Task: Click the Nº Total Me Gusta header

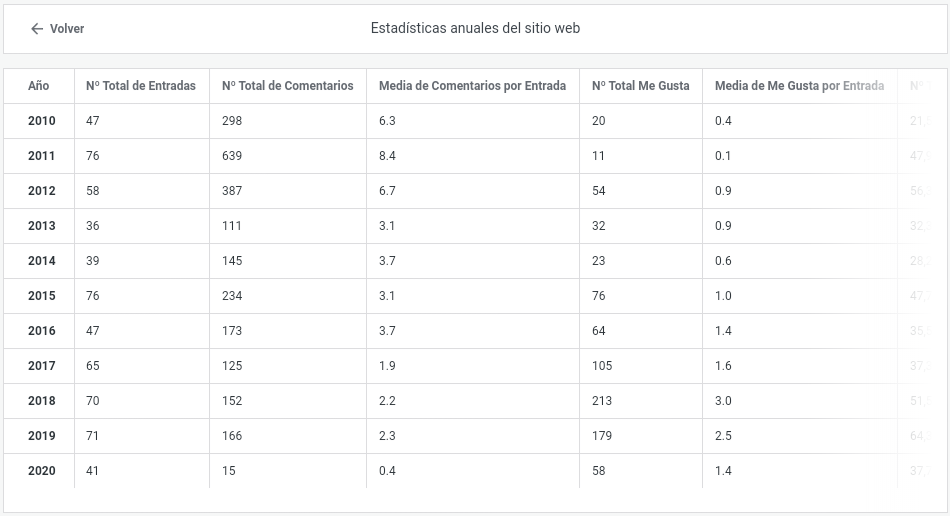Action: click(640, 86)
